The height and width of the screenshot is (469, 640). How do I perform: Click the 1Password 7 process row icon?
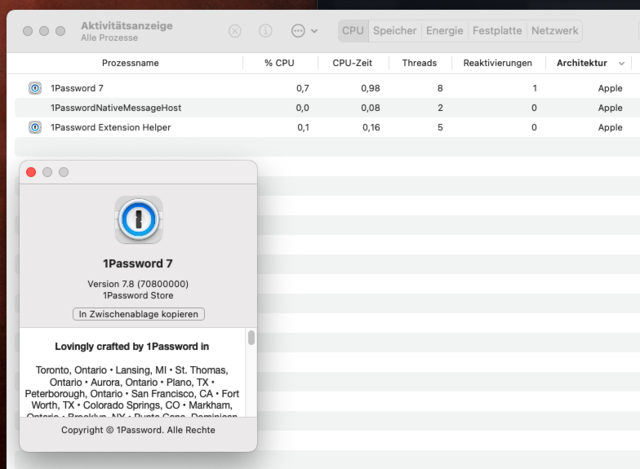(35, 88)
